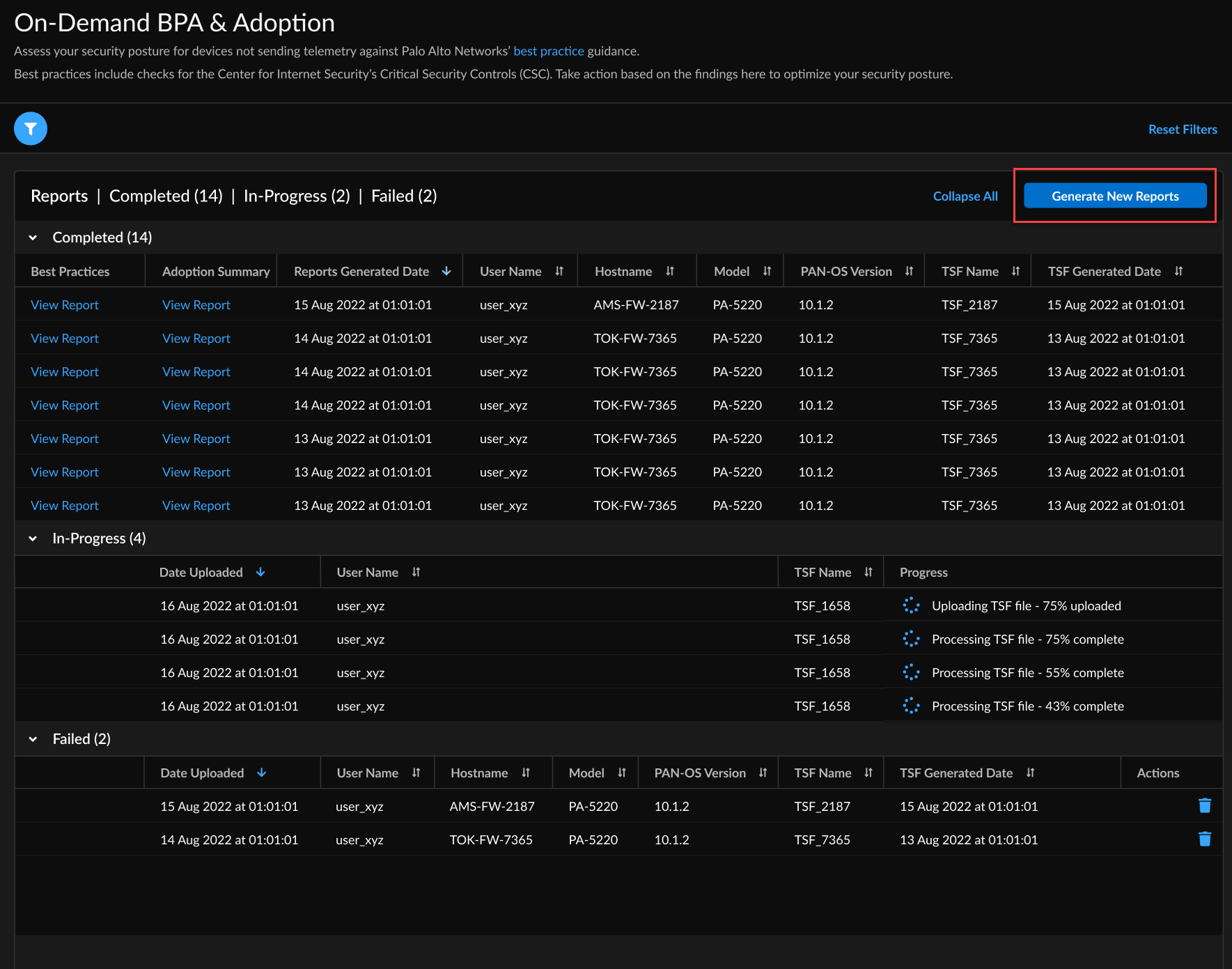Sort In-Progress table by Date Uploaded
Screen dimensions: 1232x969
click(260, 573)
